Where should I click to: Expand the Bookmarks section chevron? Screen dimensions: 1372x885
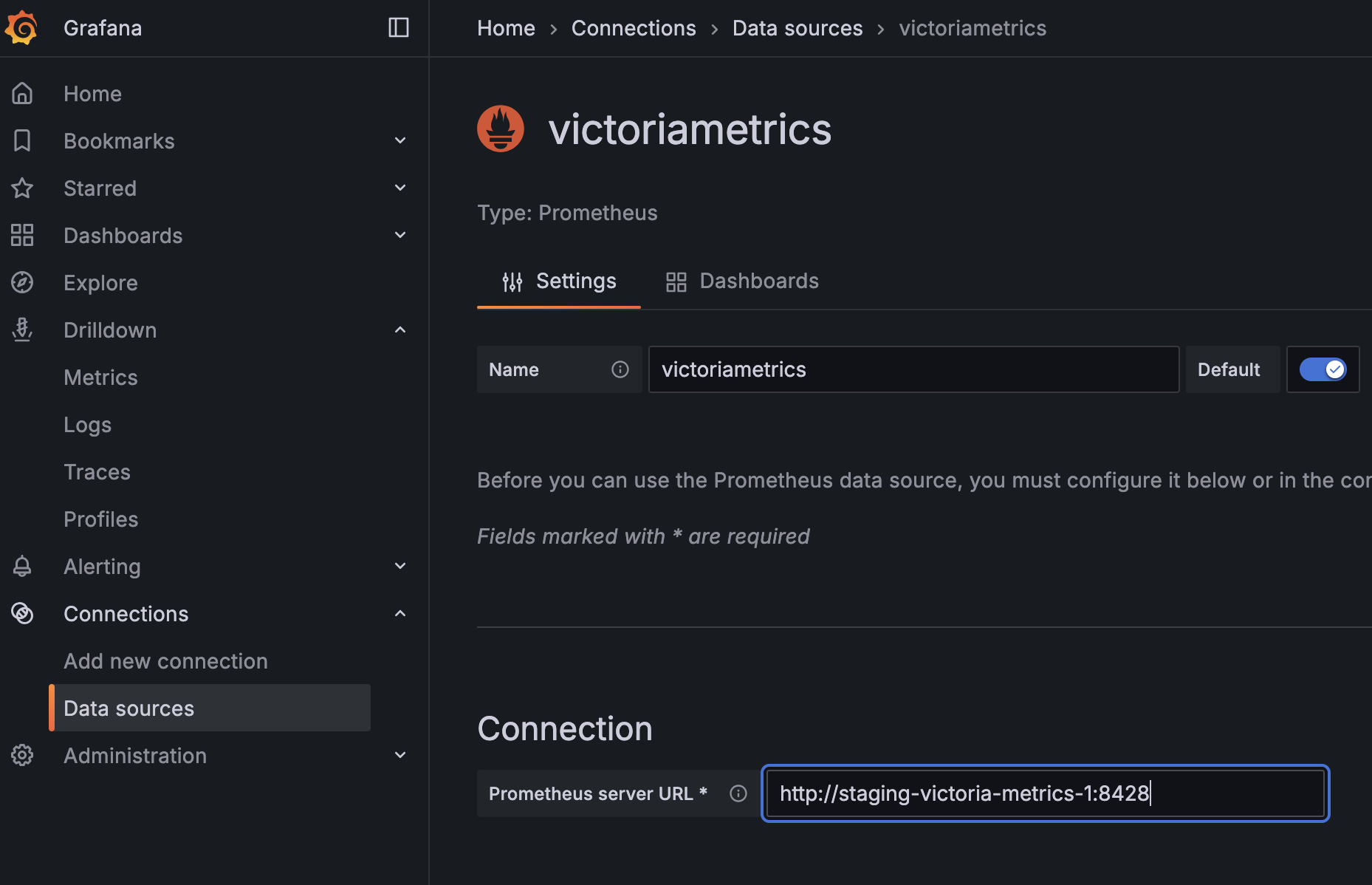tap(400, 141)
